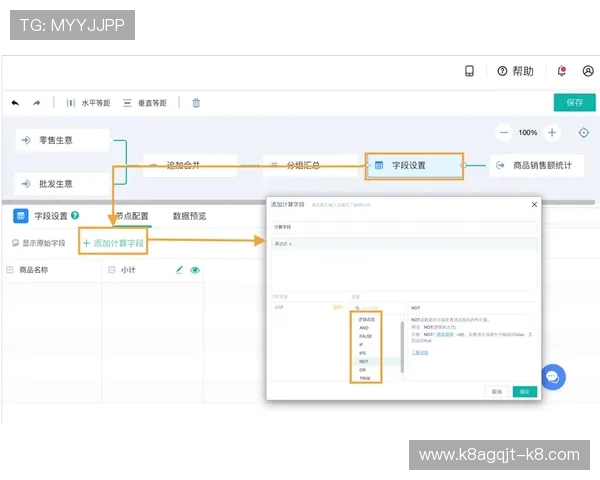Open the blue chat support bubble
The height and width of the screenshot is (480, 600).
pos(553,377)
